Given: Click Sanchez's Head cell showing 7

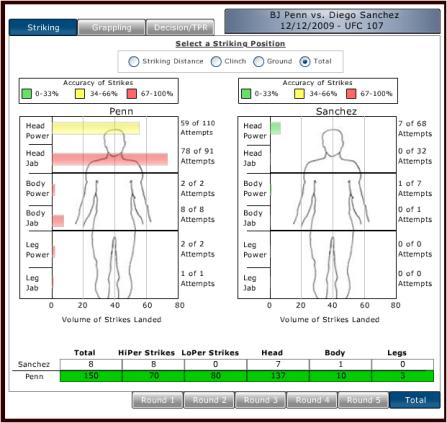Looking at the screenshot, I should pyautogui.click(x=278, y=364).
